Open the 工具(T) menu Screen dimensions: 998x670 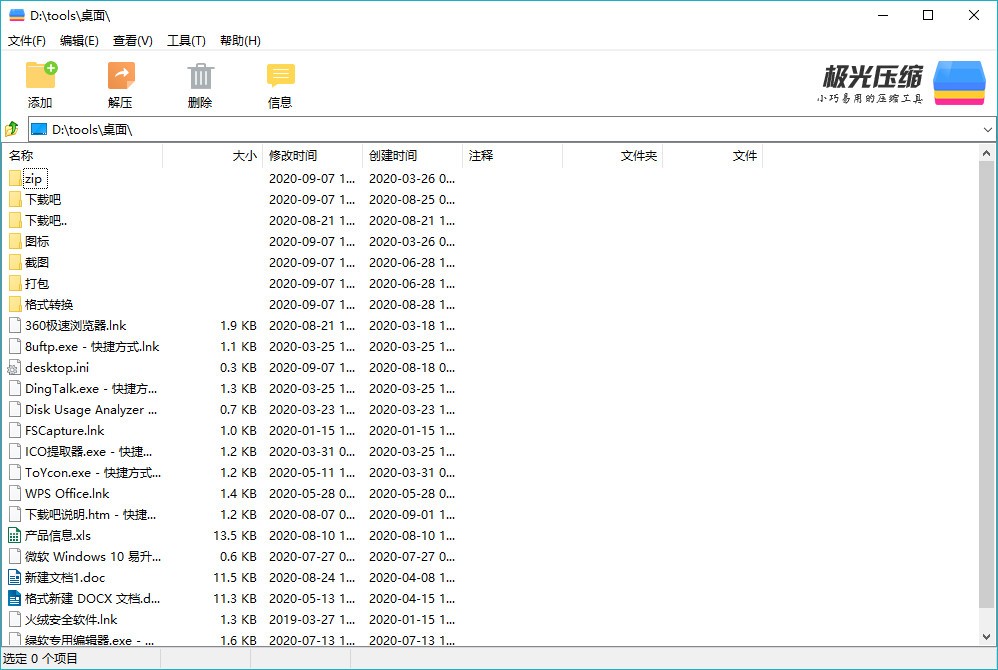click(186, 41)
